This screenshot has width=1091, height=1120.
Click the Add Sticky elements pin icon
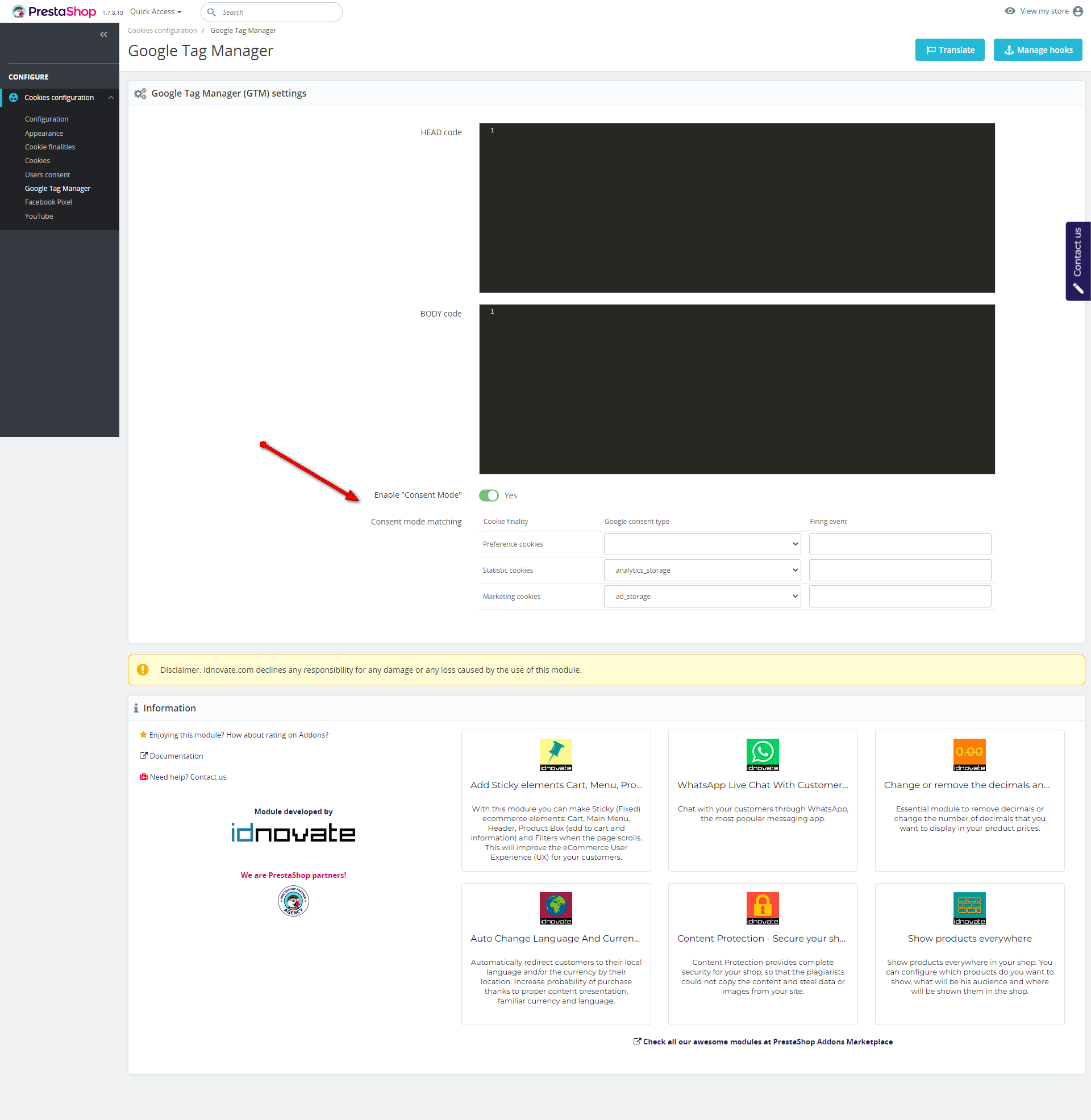point(555,754)
